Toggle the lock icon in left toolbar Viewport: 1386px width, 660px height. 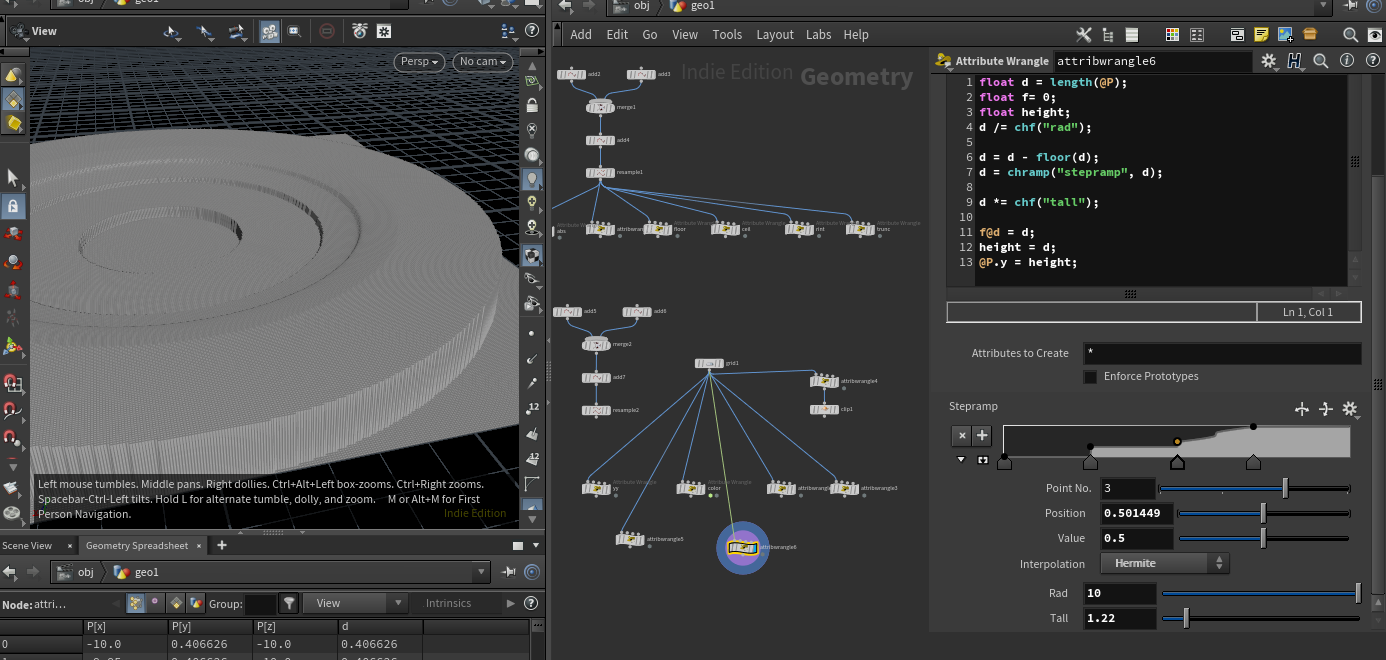coord(13,206)
